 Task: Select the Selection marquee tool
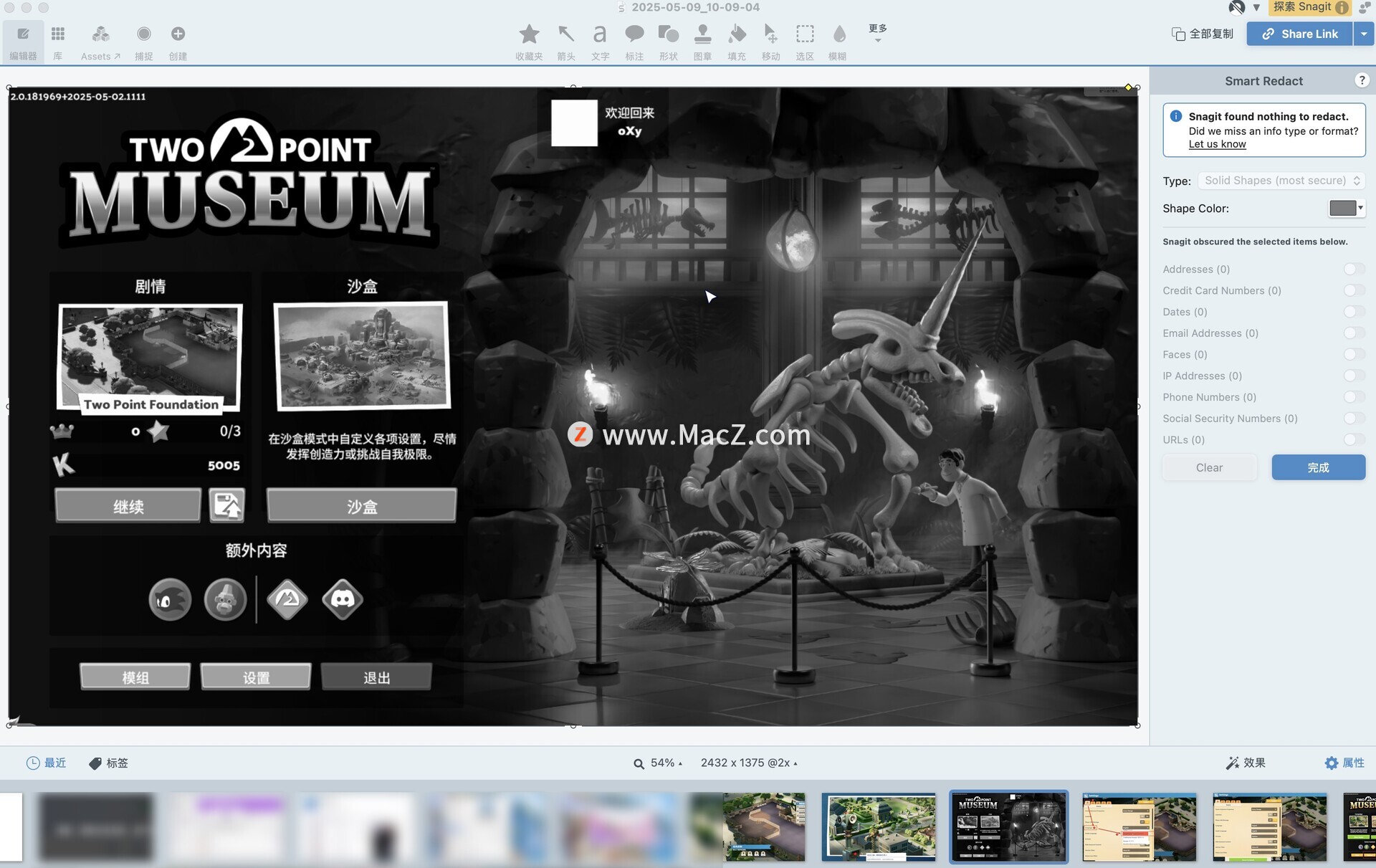(805, 42)
